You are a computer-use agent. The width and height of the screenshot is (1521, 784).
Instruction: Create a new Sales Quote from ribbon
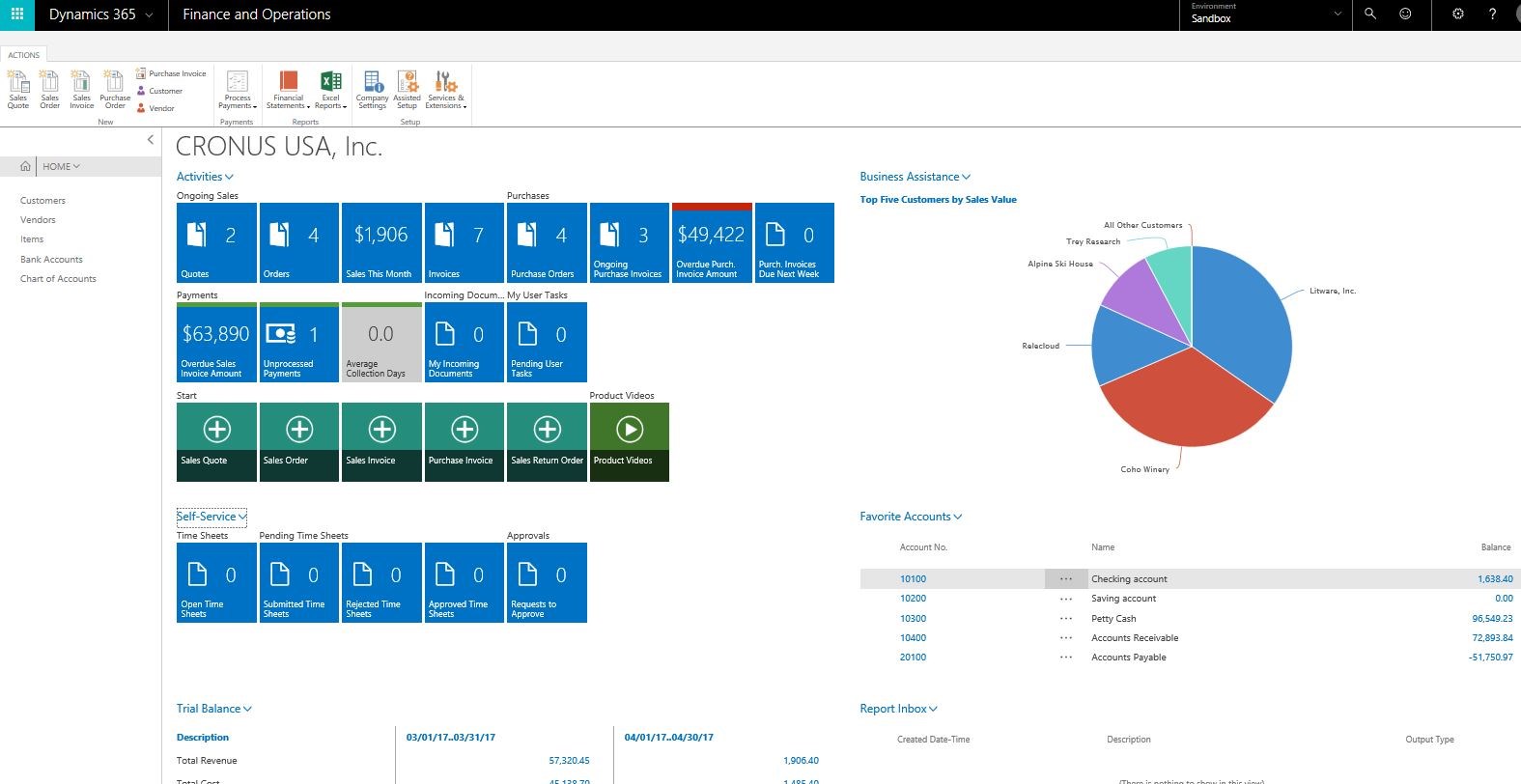pos(18,89)
